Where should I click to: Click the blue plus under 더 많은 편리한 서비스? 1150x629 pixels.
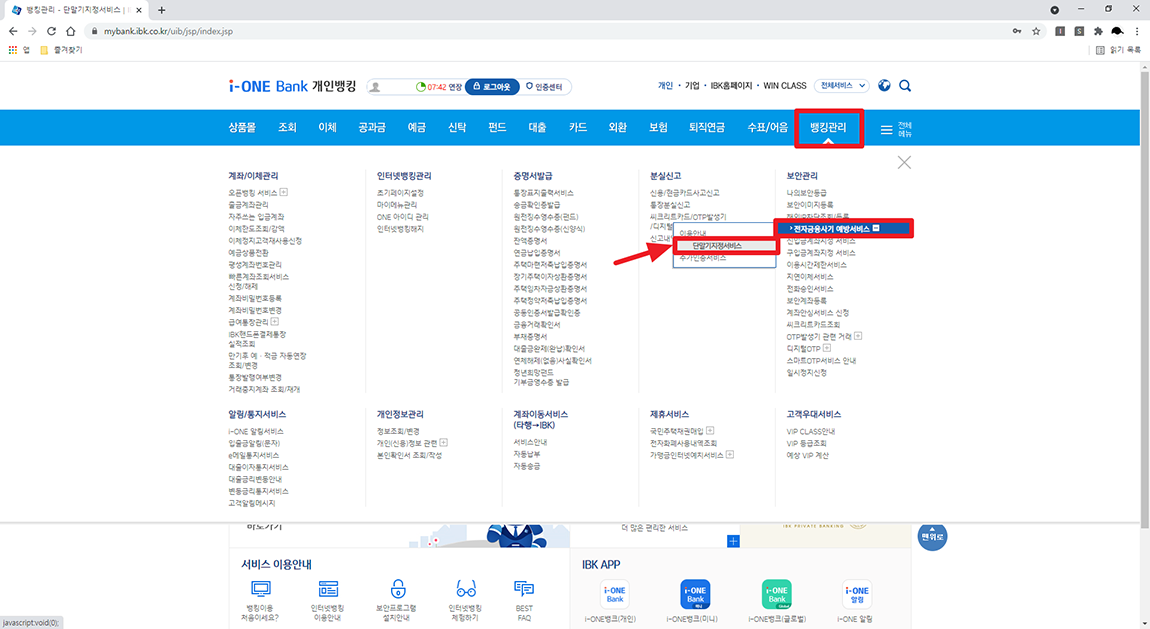(x=733, y=542)
